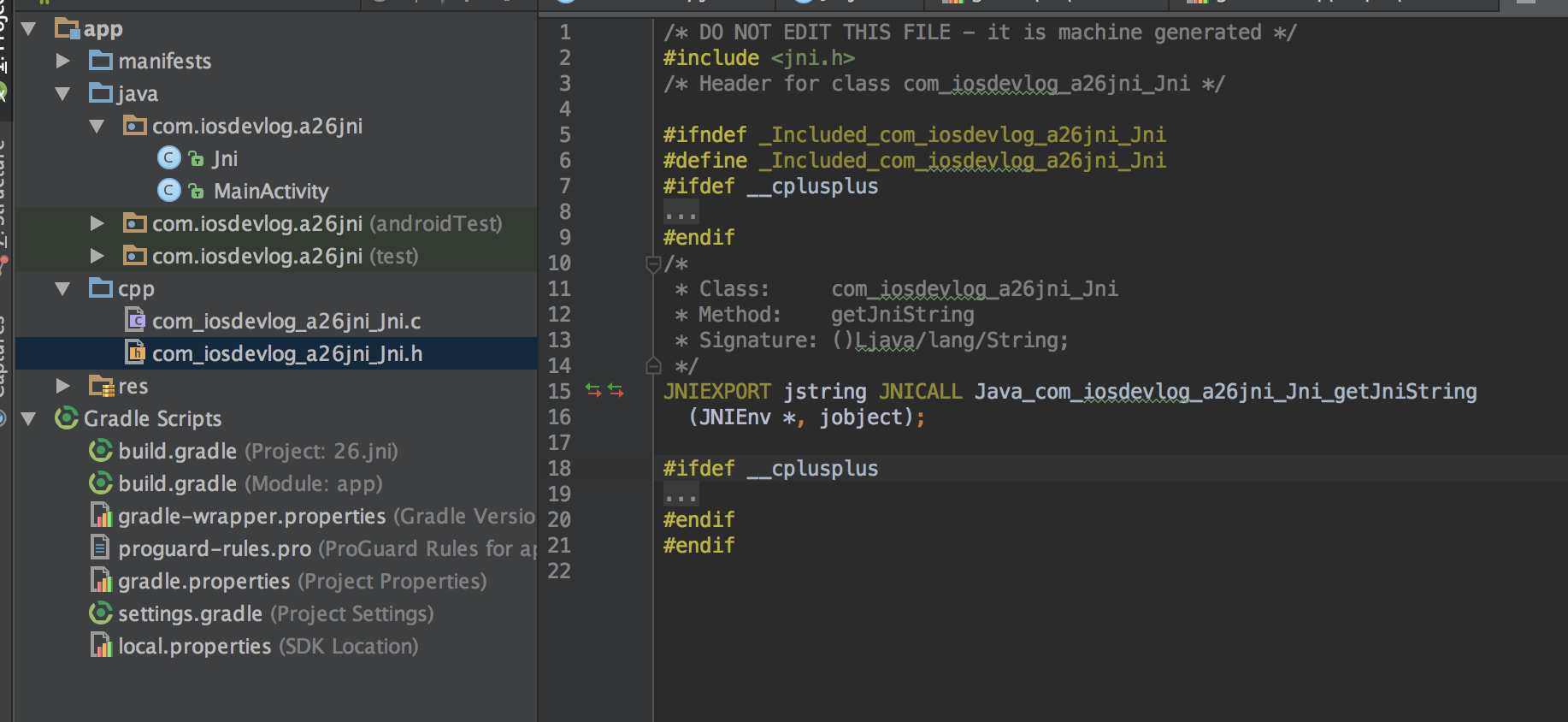Click the cpp folder icon
Image resolution: width=1568 pixels, height=722 pixels.
click(x=101, y=288)
